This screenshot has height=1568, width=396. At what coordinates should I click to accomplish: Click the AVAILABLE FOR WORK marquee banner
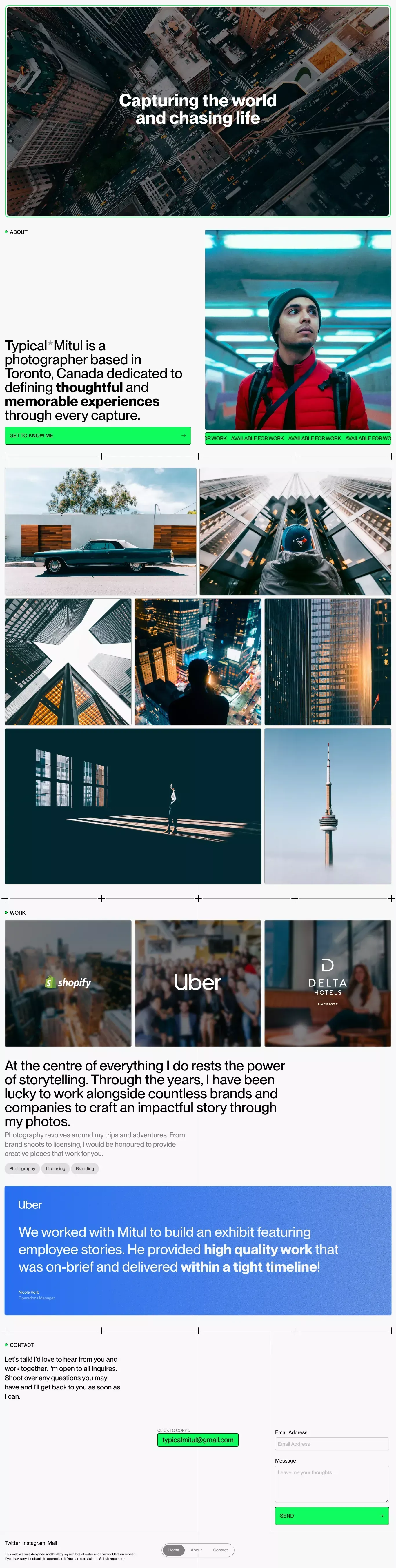point(298,438)
